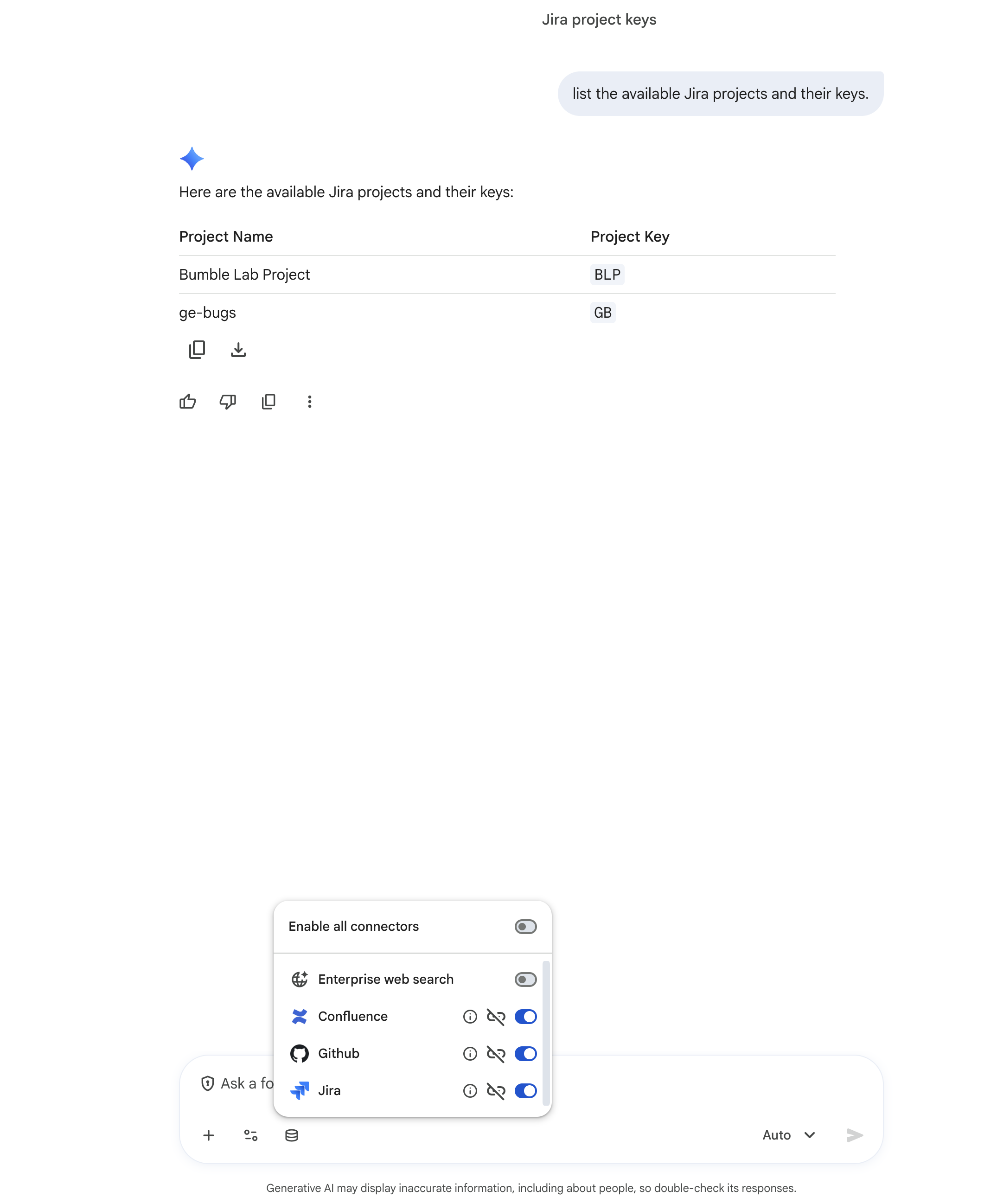This screenshot has height=1204, width=997.
Task: Click the thumbs down feedback icon
Action: click(x=228, y=401)
